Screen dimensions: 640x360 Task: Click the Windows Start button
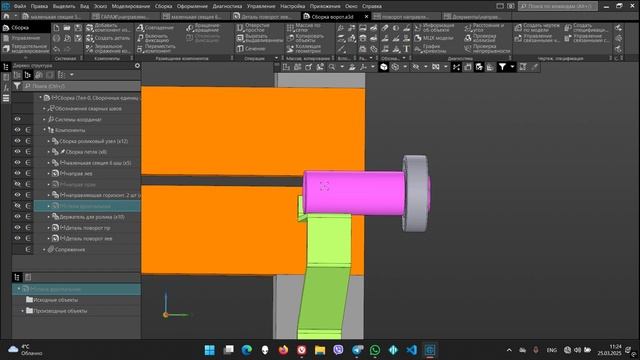pos(210,350)
